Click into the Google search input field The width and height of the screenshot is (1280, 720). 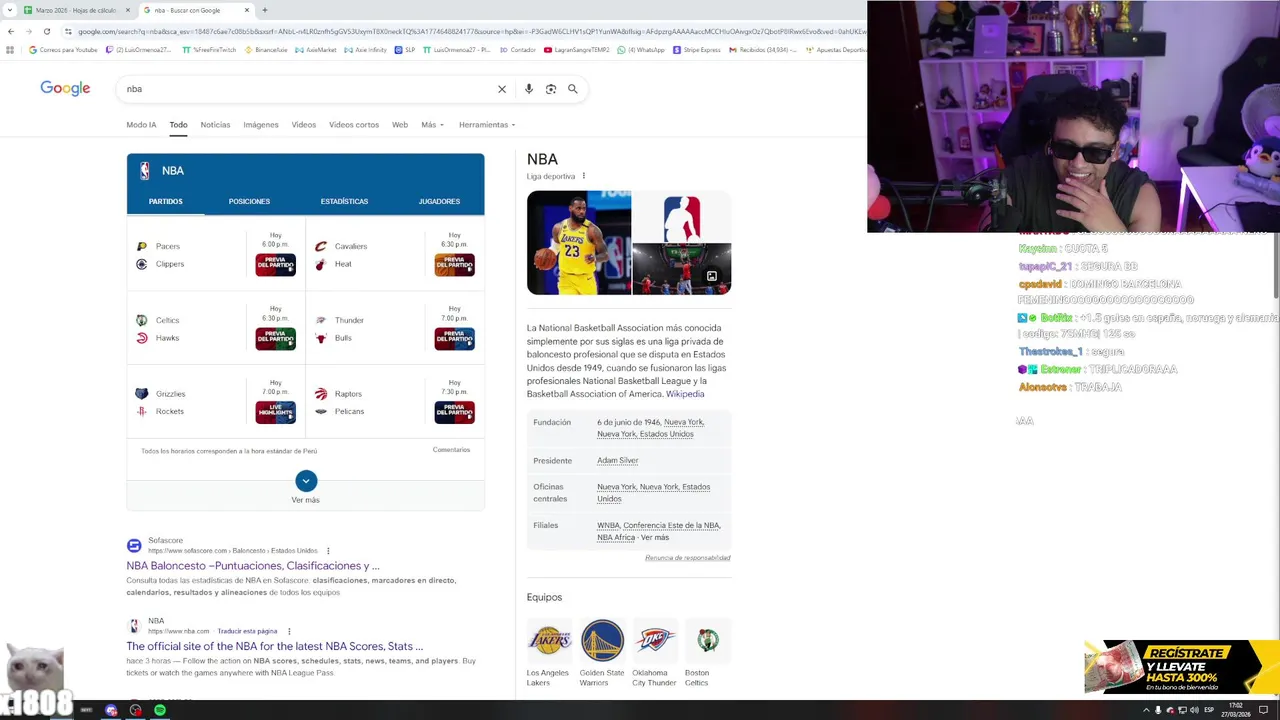[305, 89]
